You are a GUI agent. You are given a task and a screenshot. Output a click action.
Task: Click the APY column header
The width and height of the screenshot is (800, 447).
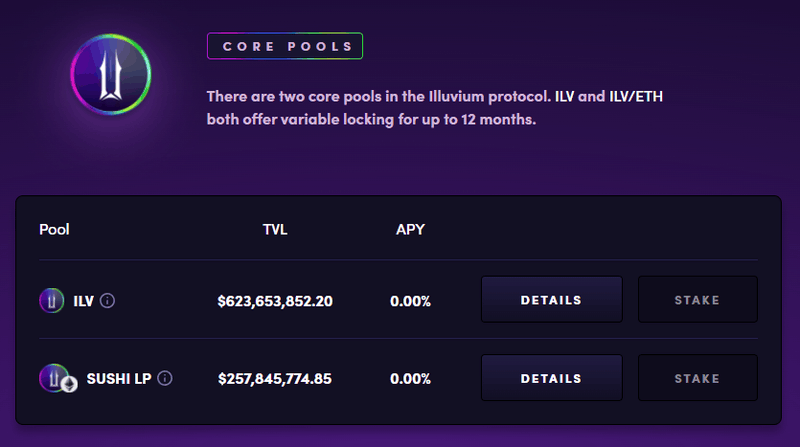(x=410, y=230)
